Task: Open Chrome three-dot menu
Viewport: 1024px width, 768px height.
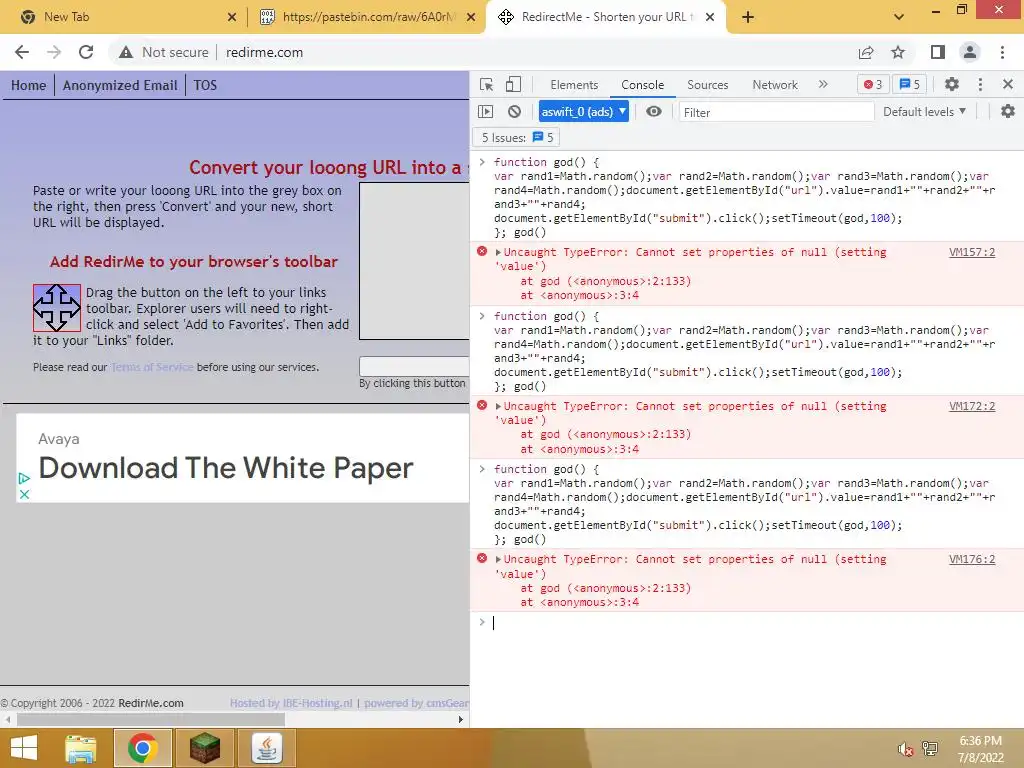Action: click(1002, 52)
